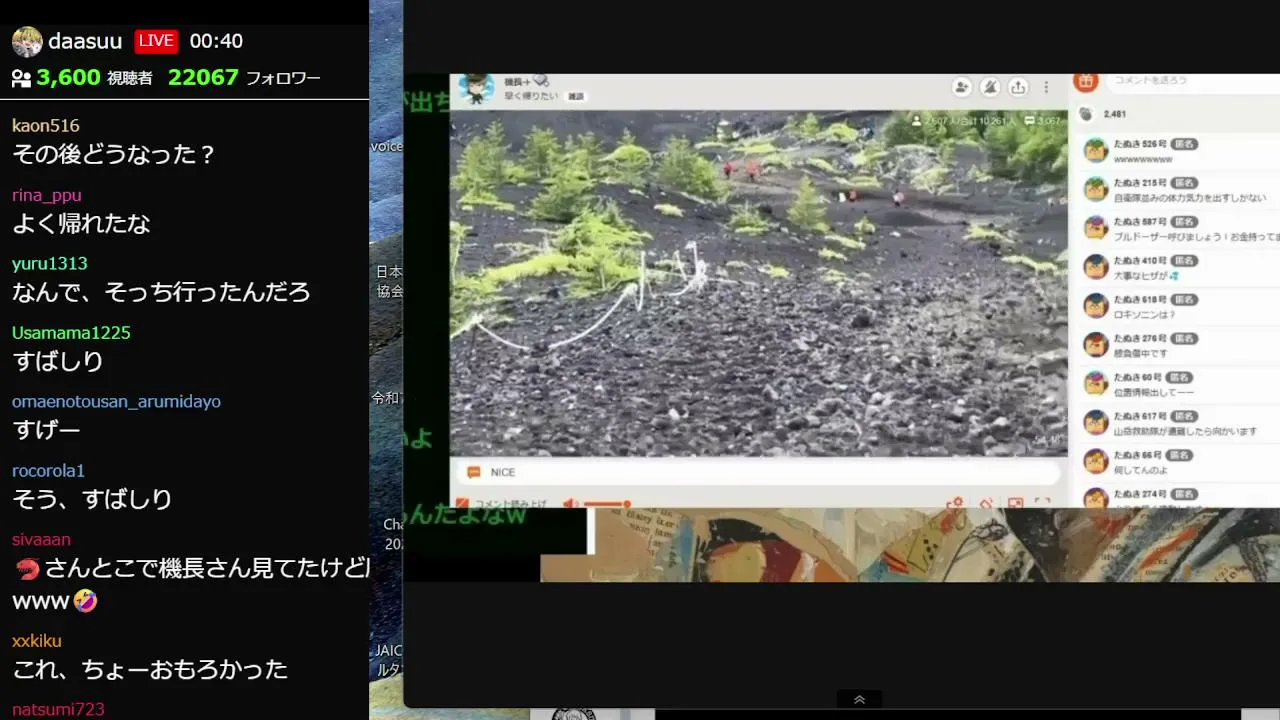Click avatar of たぬき 526号 commenter
Image resolution: width=1280 pixels, height=720 pixels.
click(x=1096, y=150)
